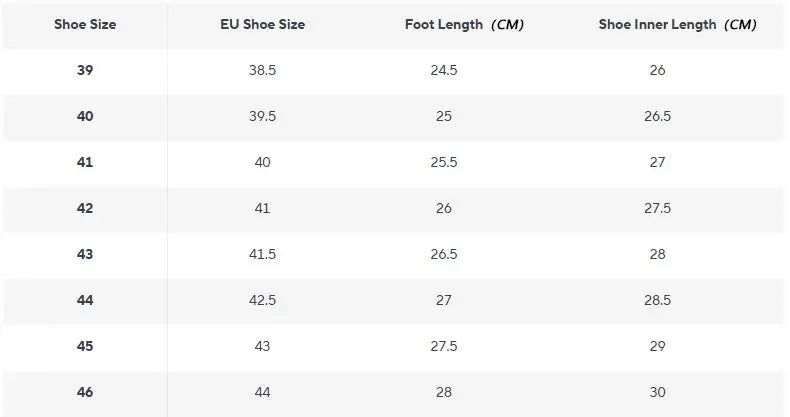Click the Shoe Inner Length (CM) header

point(677,24)
